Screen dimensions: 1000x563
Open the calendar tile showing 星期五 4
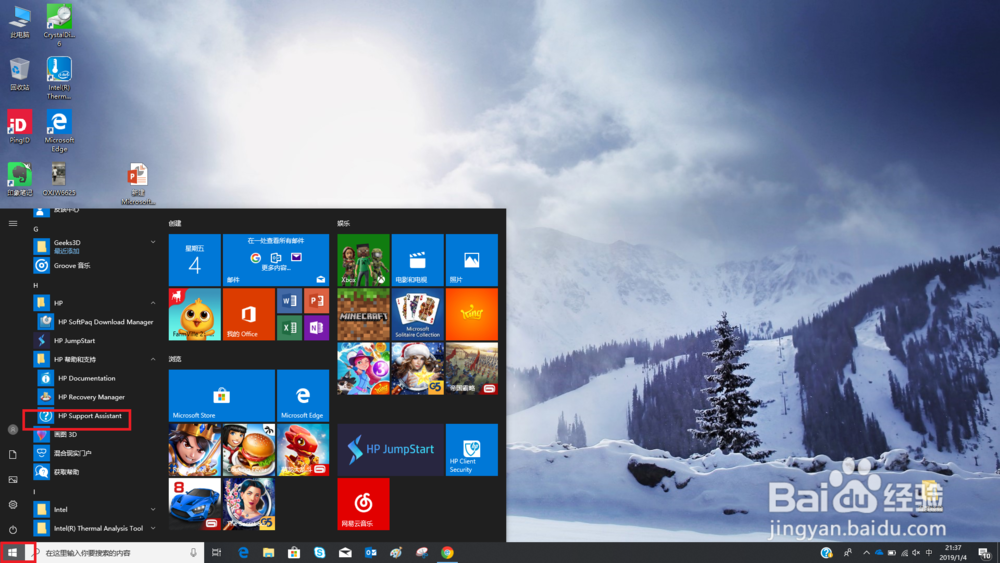pos(195,260)
